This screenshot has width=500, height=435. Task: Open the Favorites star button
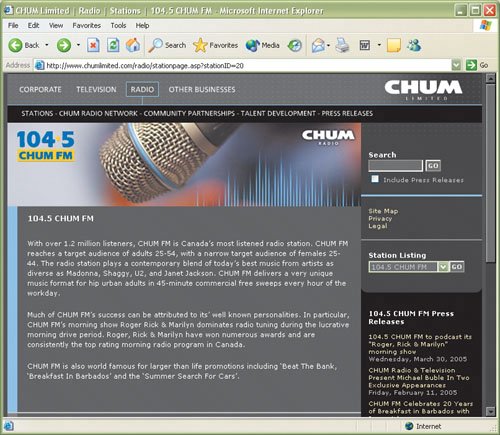215,45
